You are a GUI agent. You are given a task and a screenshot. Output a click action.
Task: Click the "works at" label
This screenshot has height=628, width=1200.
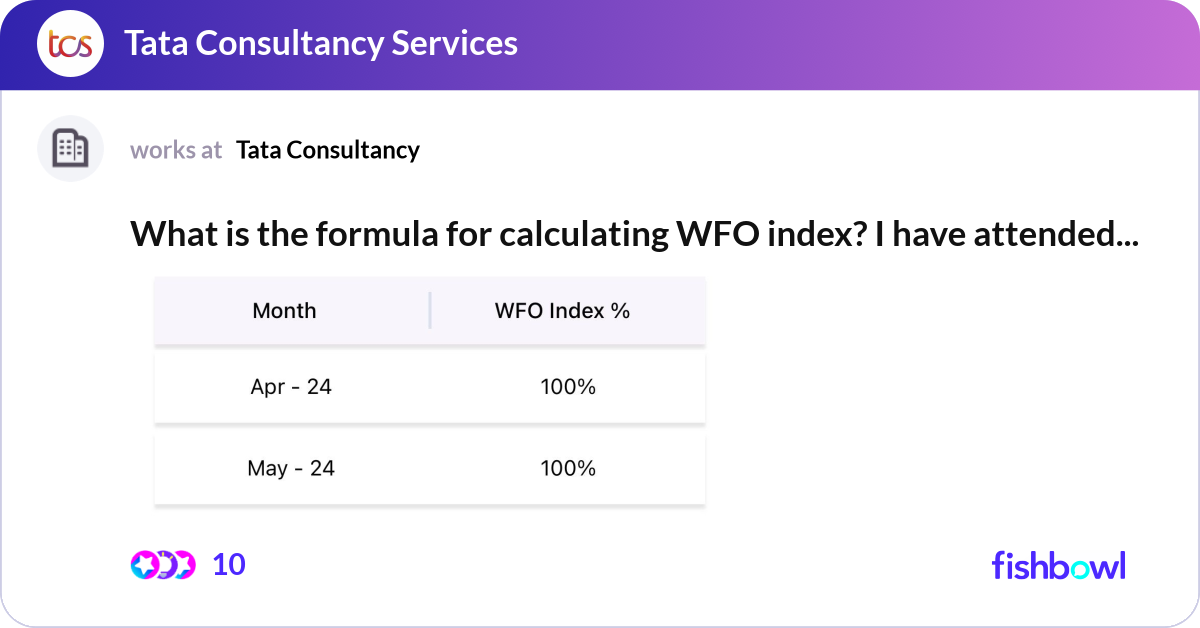click(176, 150)
